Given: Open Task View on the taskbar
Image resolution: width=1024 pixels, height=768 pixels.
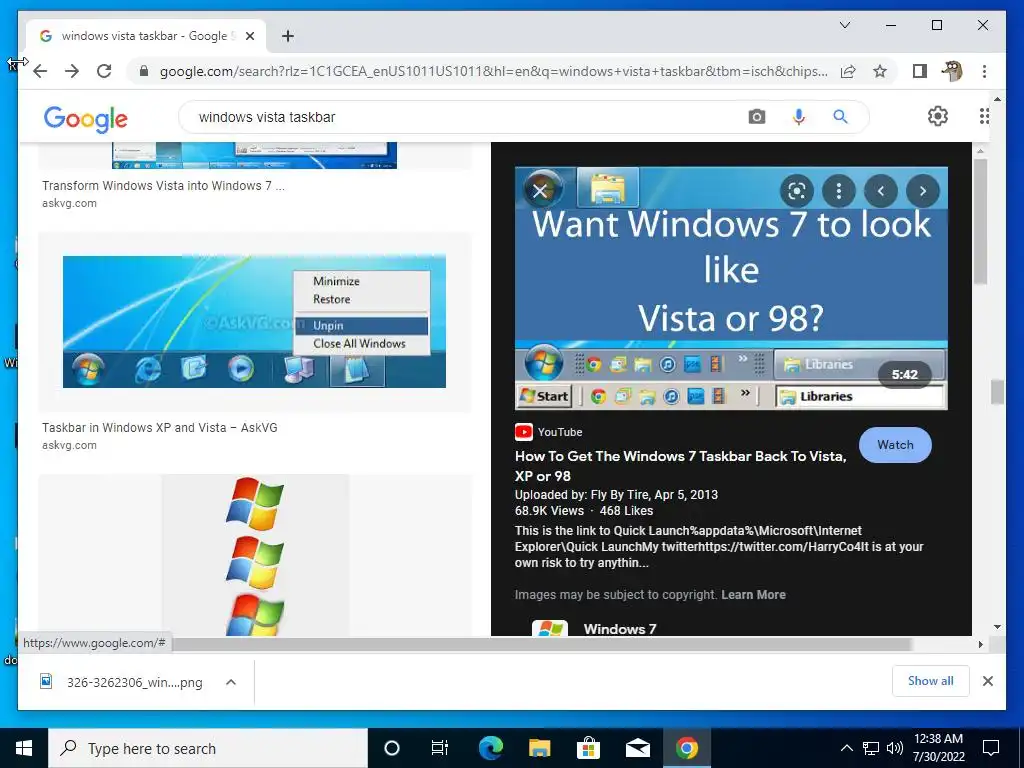Looking at the screenshot, I should tap(440, 748).
